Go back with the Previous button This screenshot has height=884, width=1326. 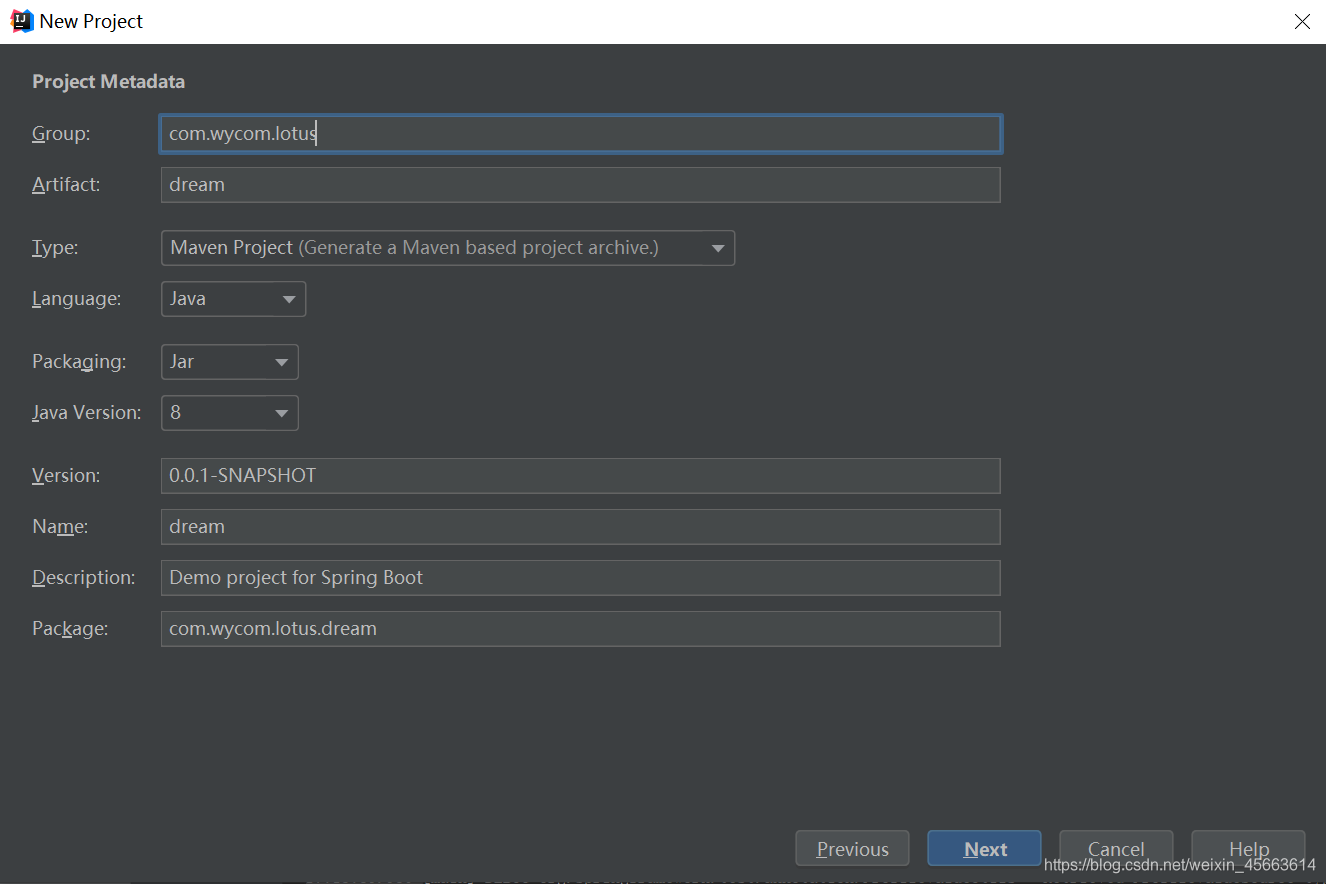[x=852, y=849]
